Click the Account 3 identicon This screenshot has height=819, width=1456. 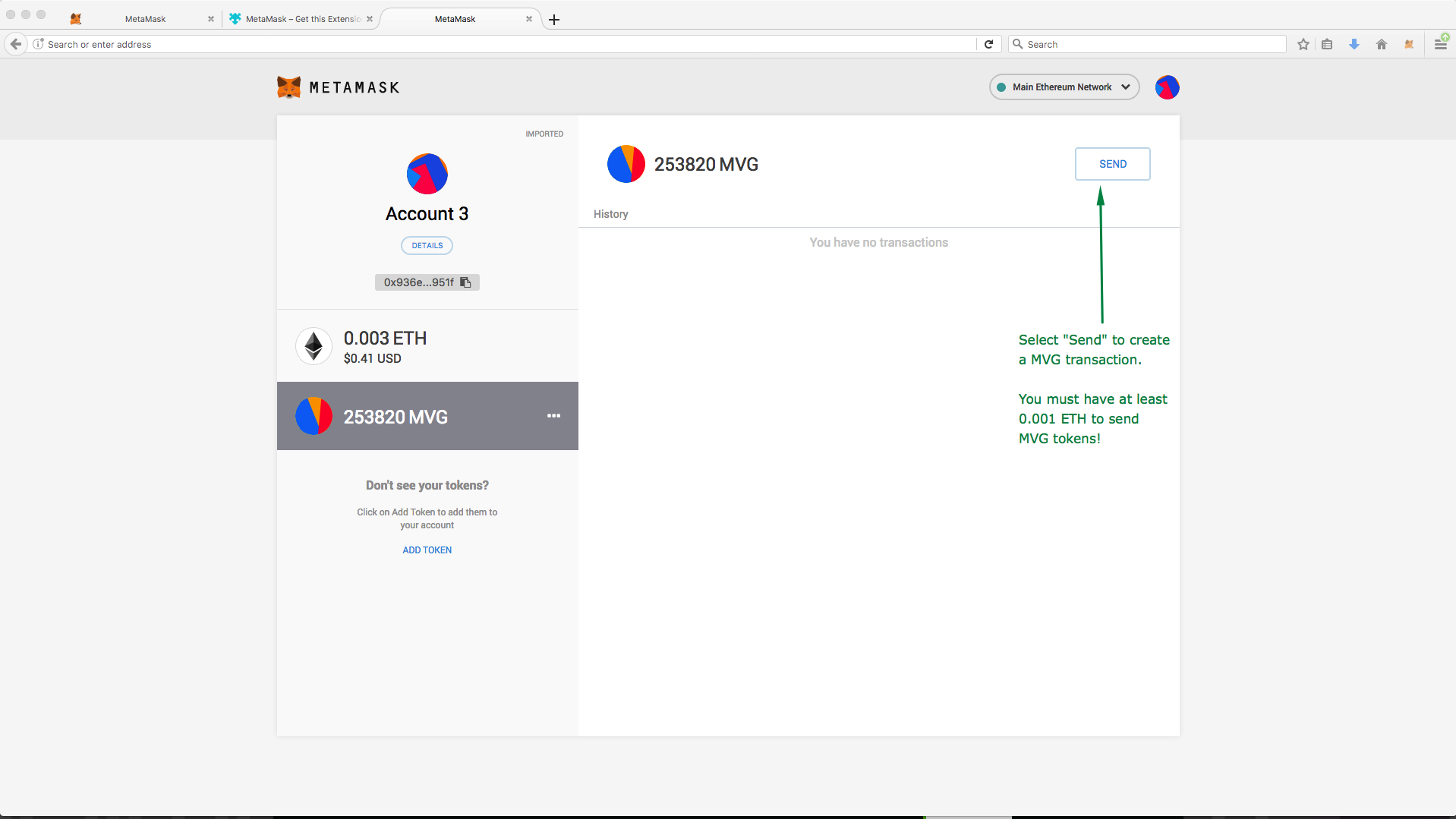pos(427,174)
